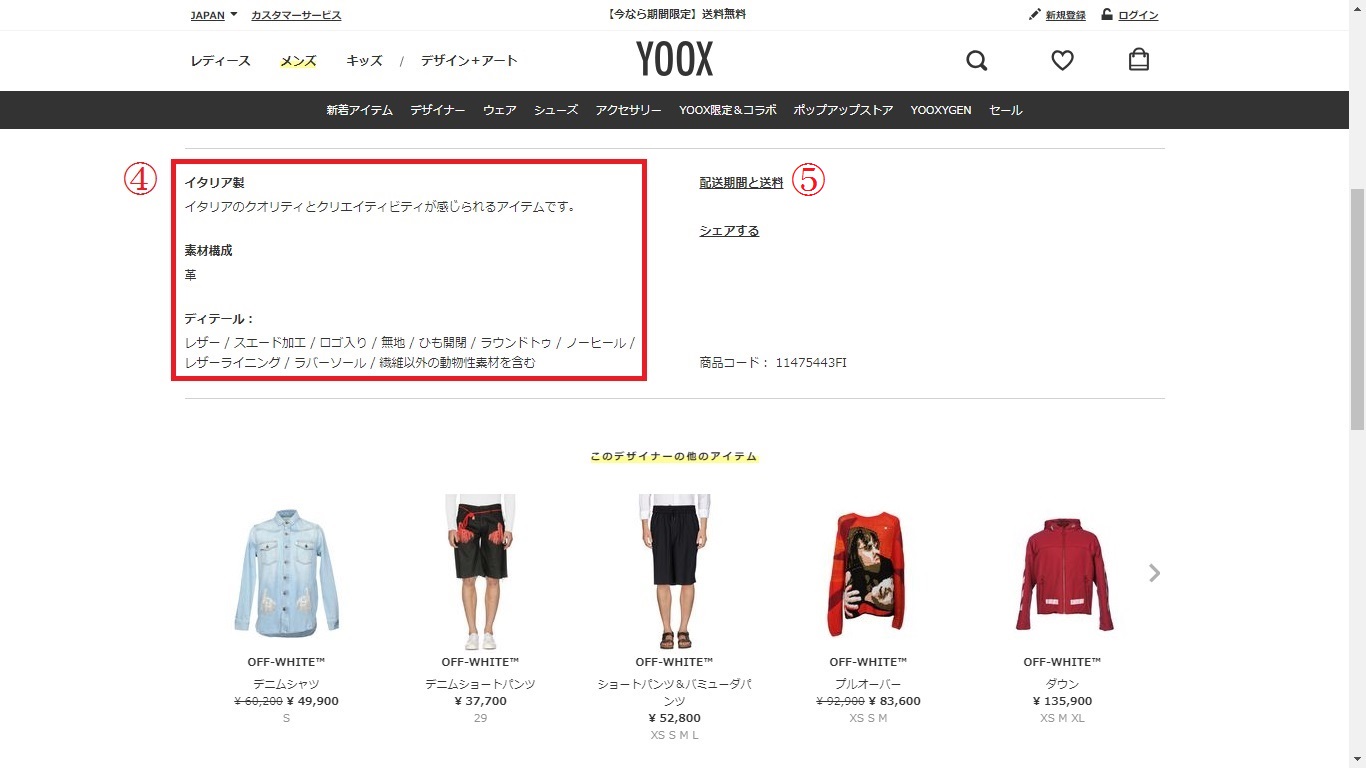This screenshot has height=768, width=1366.
Task: Open the 配送期間と送料 link
Action: [x=741, y=183]
